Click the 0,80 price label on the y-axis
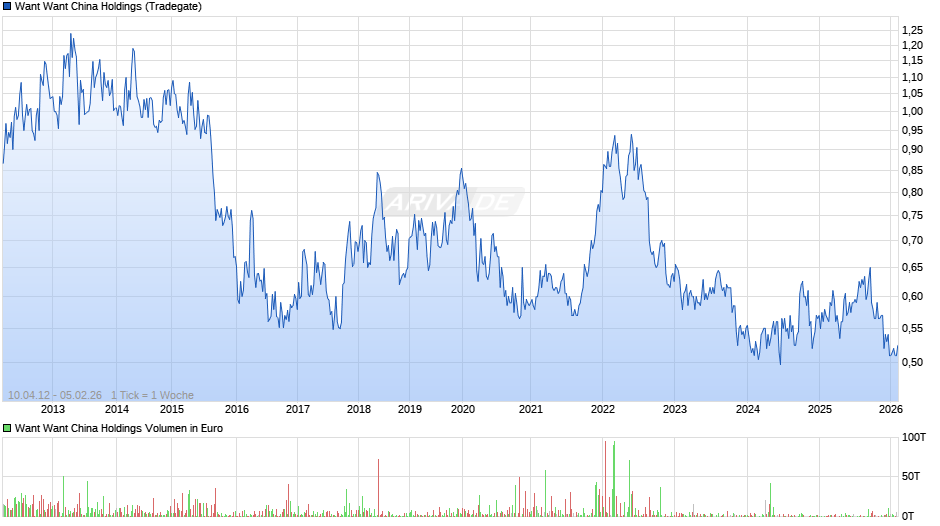Viewport: 940px width, 526px height. coord(912,192)
